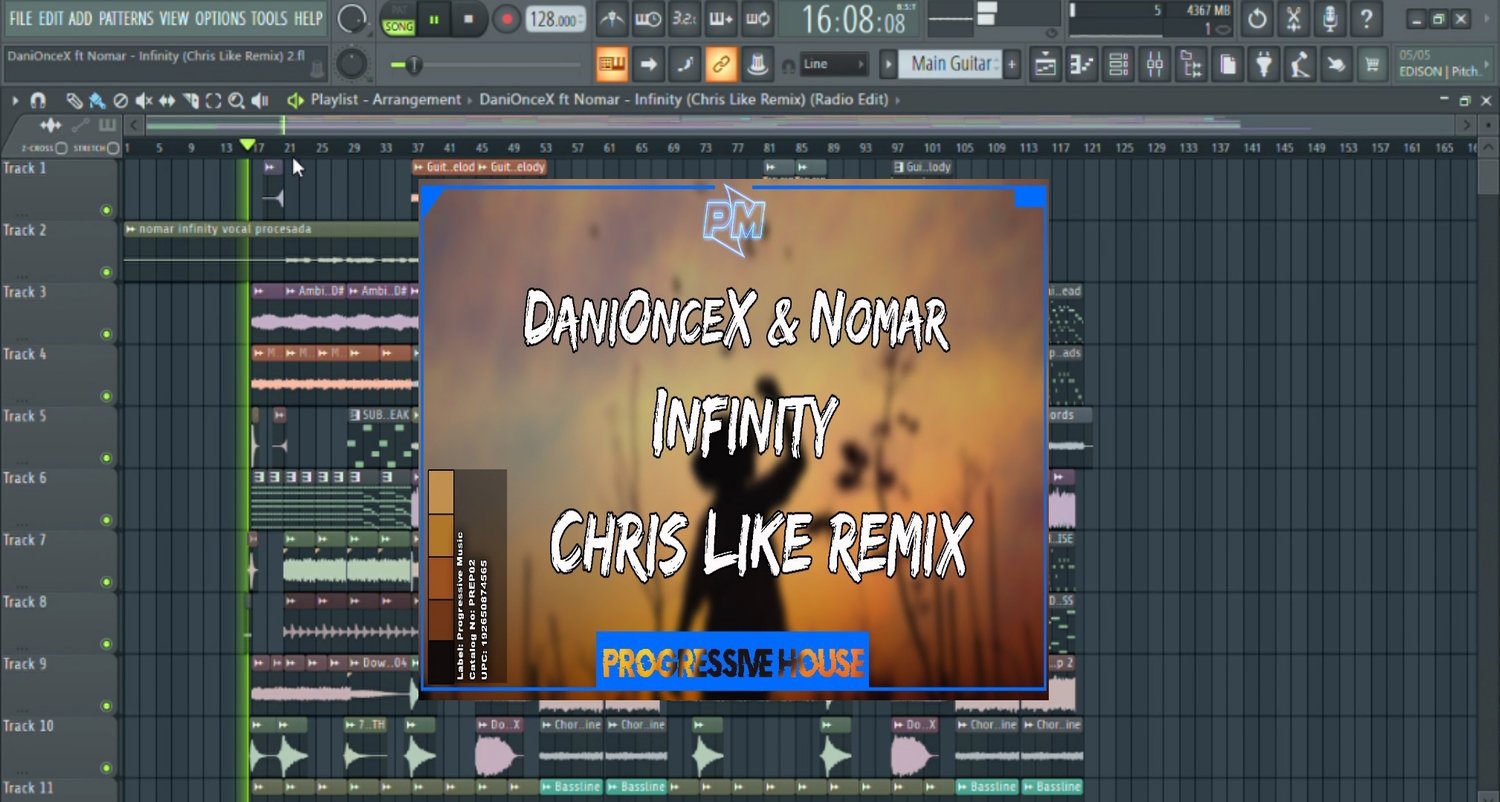The image size is (1500, 802).
Task: Open the Playlist view icon
Action: coord(1046,64)
